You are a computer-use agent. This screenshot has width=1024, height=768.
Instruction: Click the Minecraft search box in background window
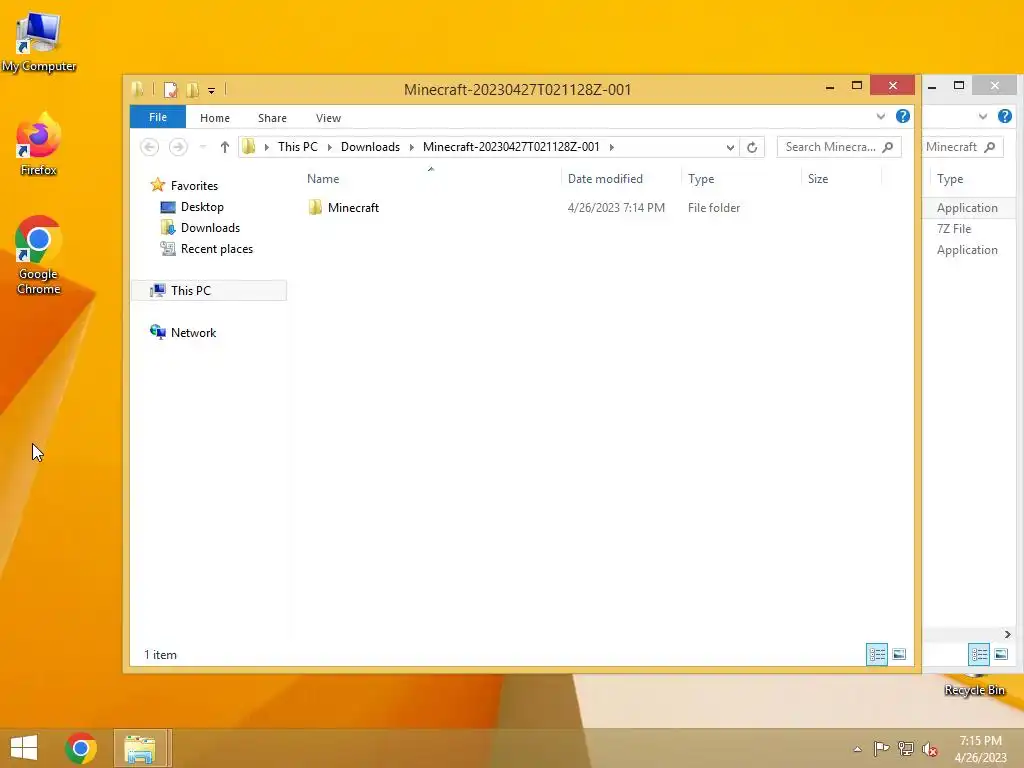click(963, 147)
